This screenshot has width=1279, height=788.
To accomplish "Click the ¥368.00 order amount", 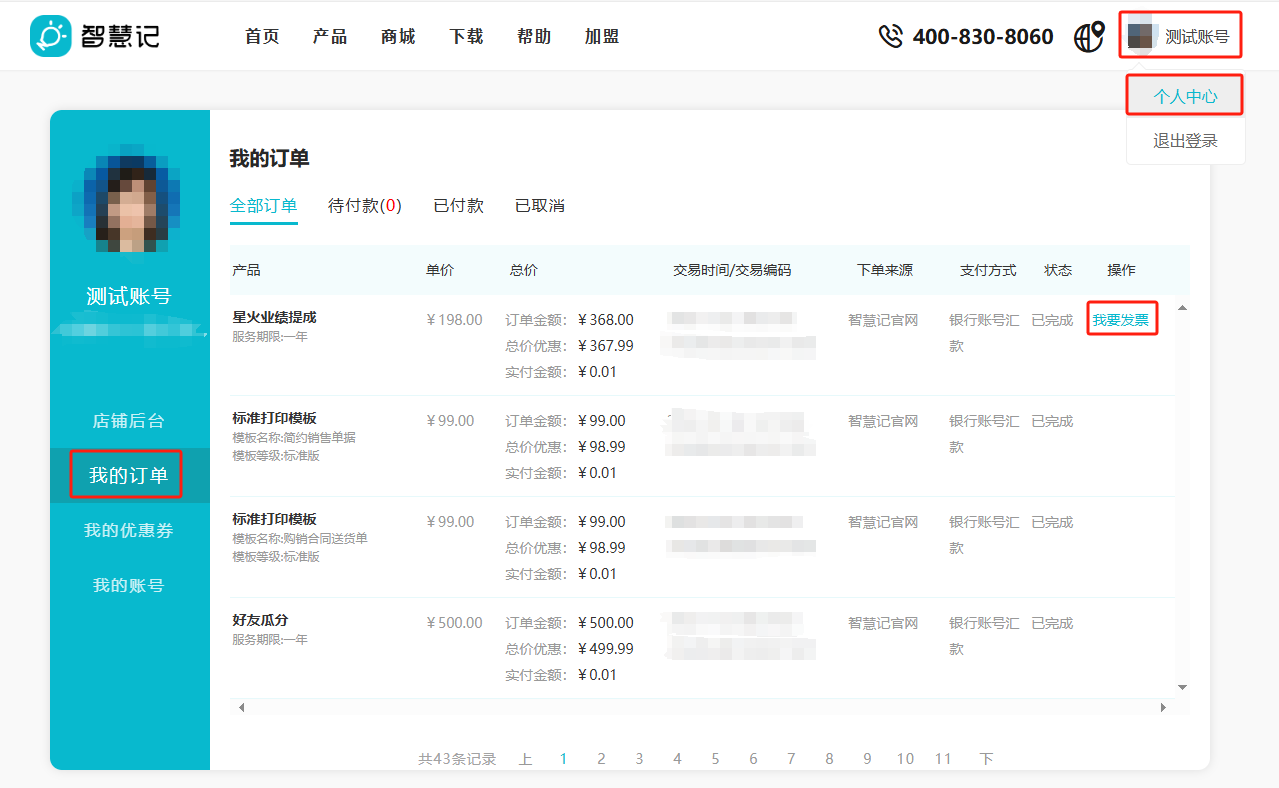I will click(x=606, y=320).
